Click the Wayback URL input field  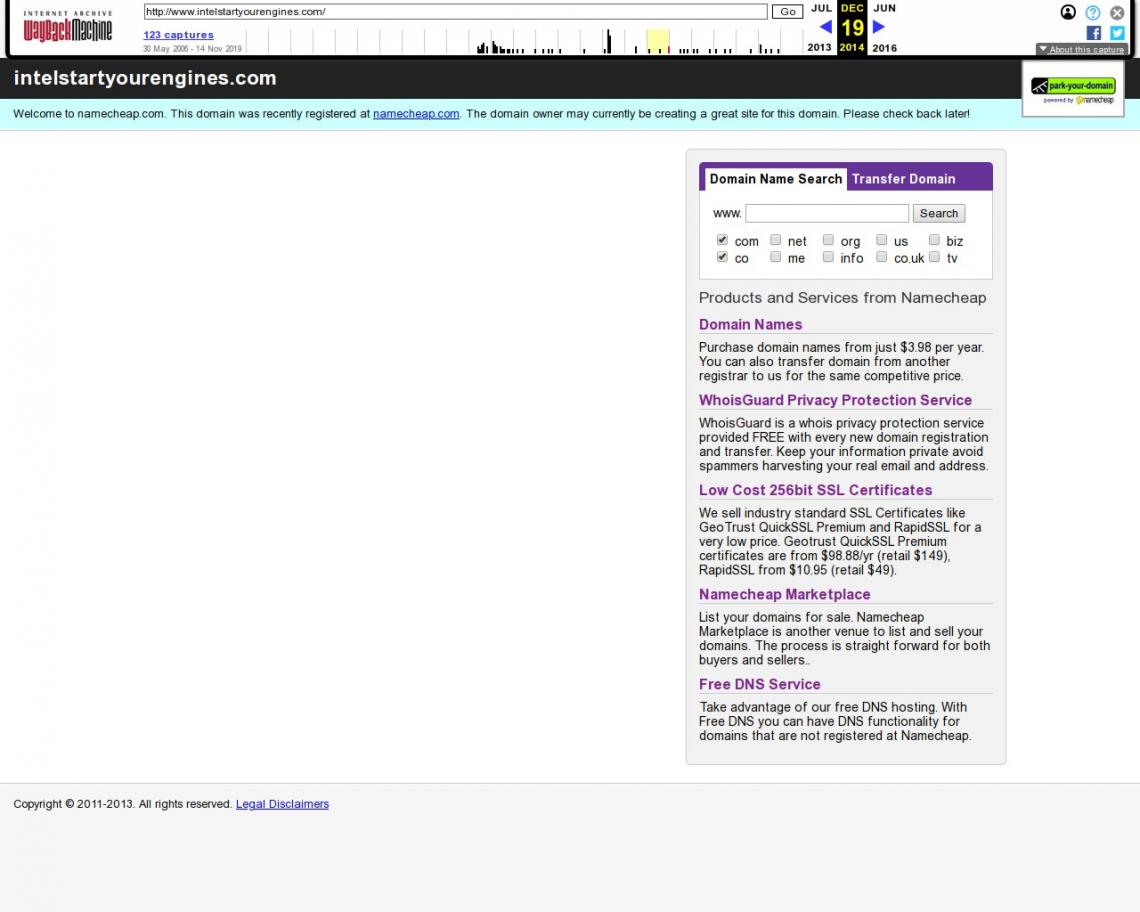[x=455, y=12]
